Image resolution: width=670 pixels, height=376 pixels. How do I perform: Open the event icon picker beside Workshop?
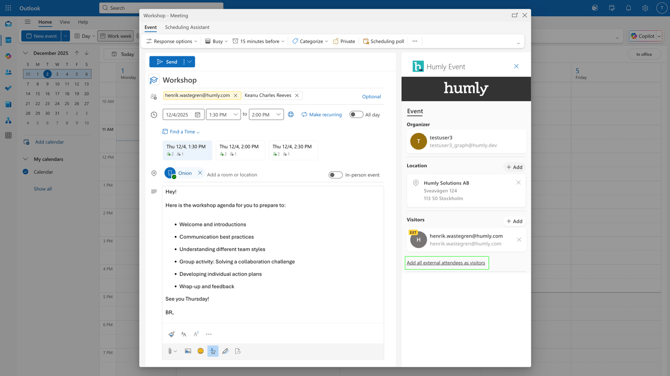coord(154,80)
